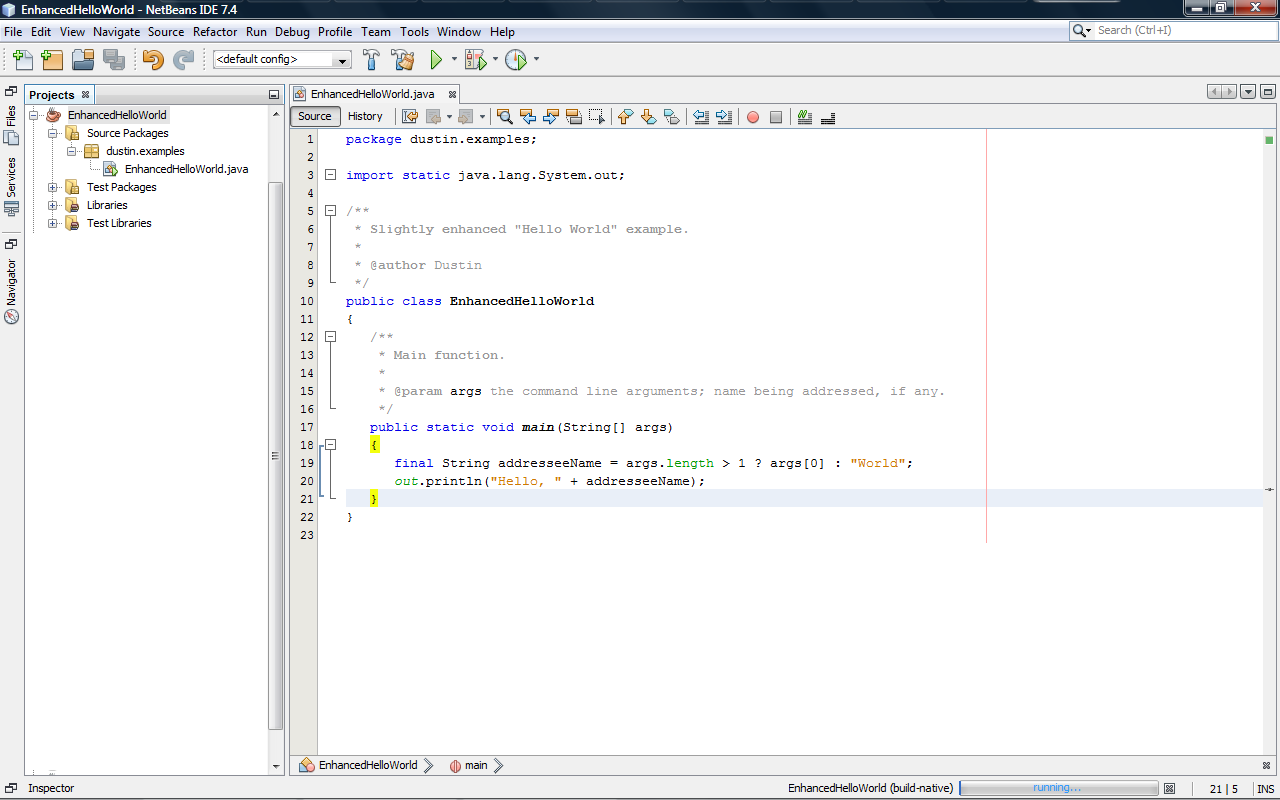Close the EnhancedHelloWorld.java editor tab
Viewport: 1280px width, 800px height.
tap(452, 95)
